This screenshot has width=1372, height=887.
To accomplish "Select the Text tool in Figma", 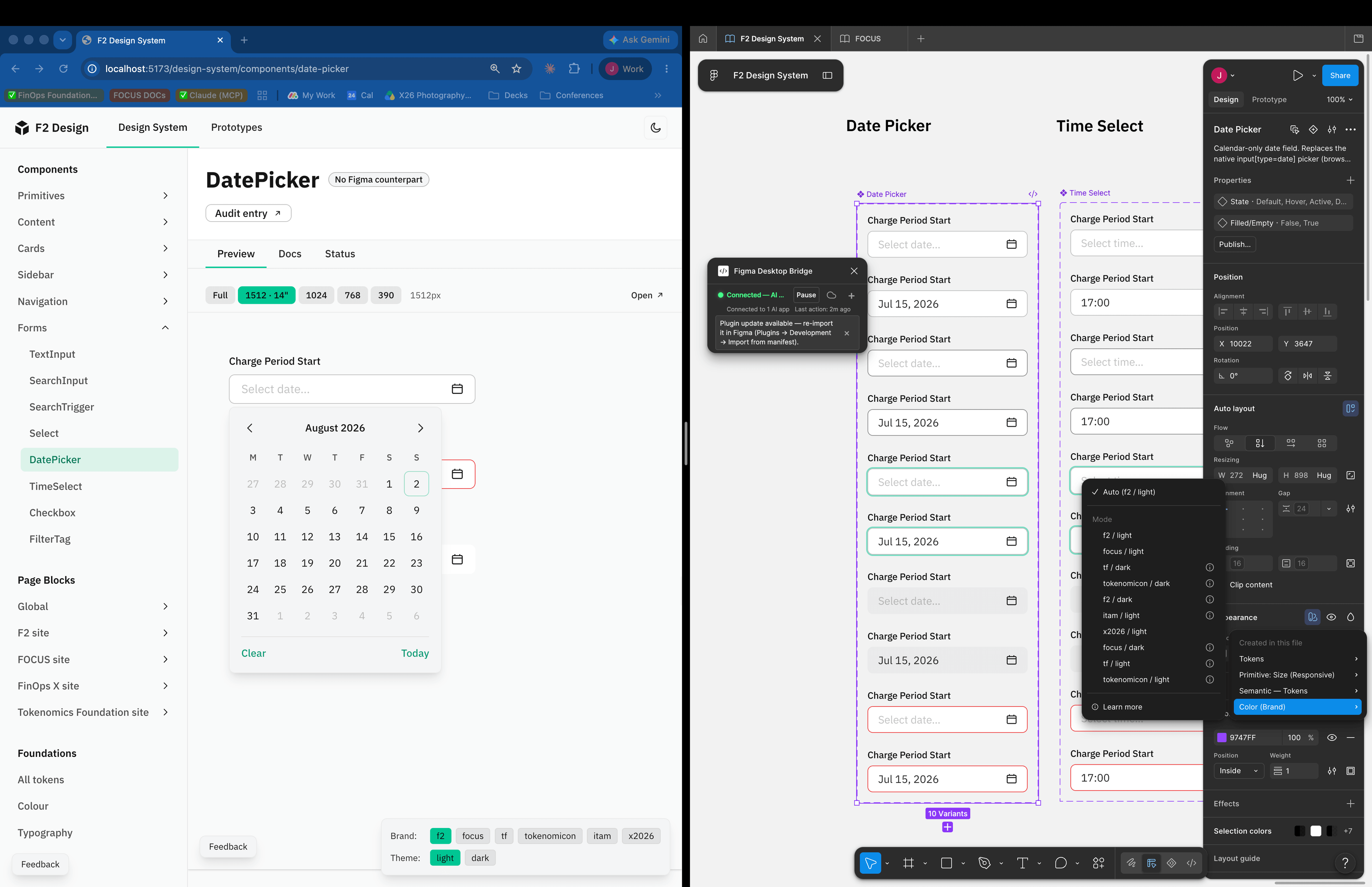I will 1022,863.
